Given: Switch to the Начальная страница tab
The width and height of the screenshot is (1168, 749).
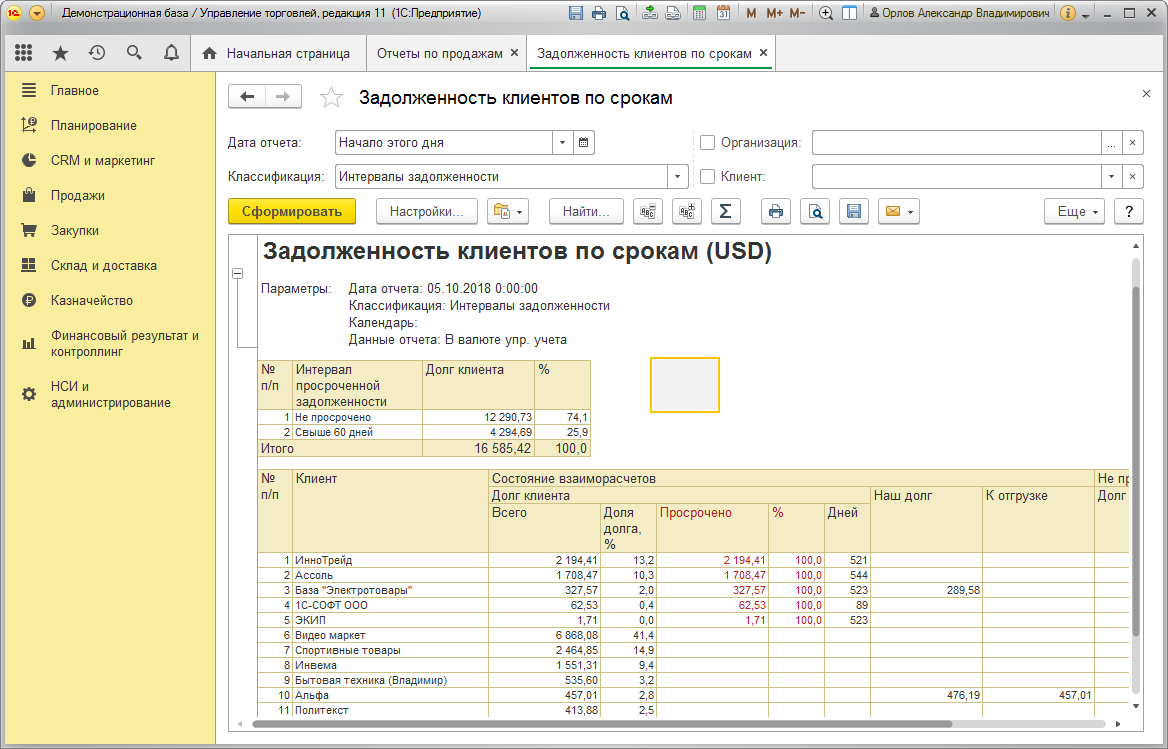Looking at the screenshot, I should click(276, 54).
